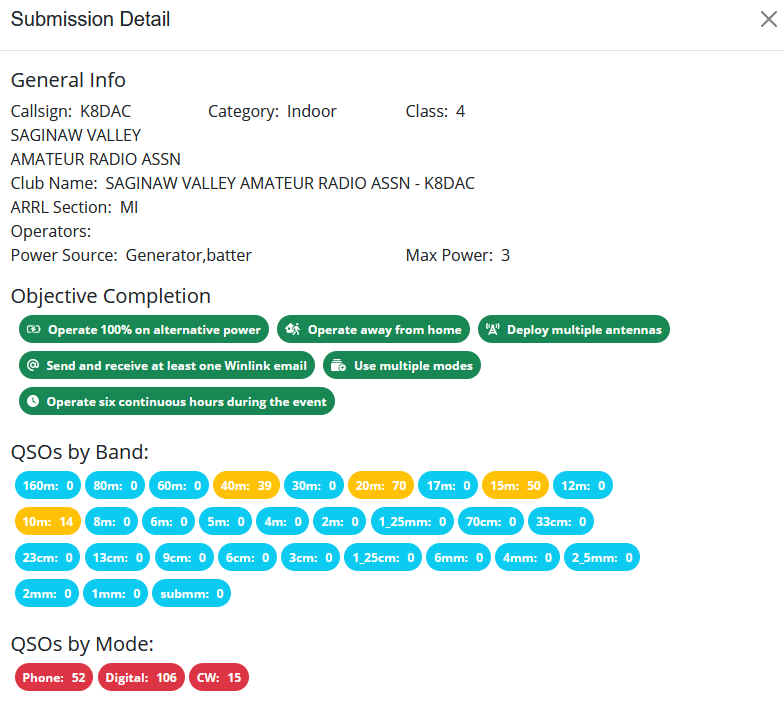Click the clock icon on six hours badge
This screenshot has height=715, width=784.
click(x=33, y=401)
